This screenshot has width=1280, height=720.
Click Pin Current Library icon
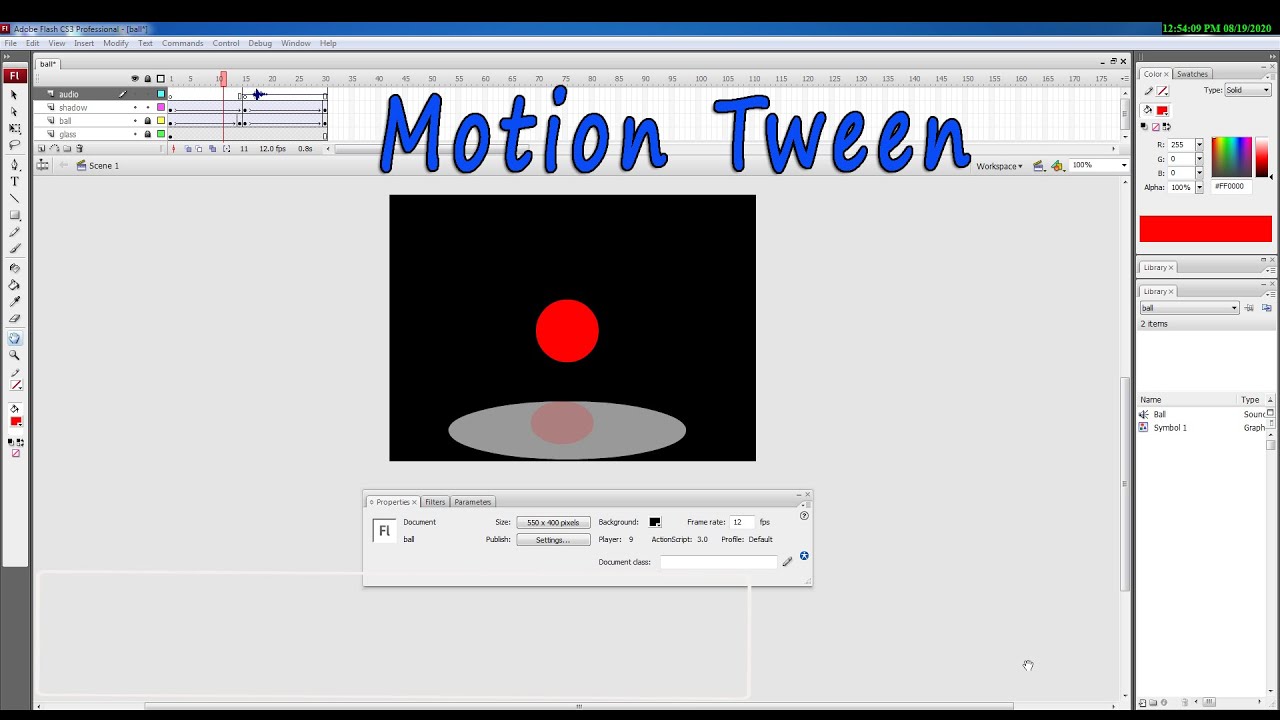pos(1249,308)
